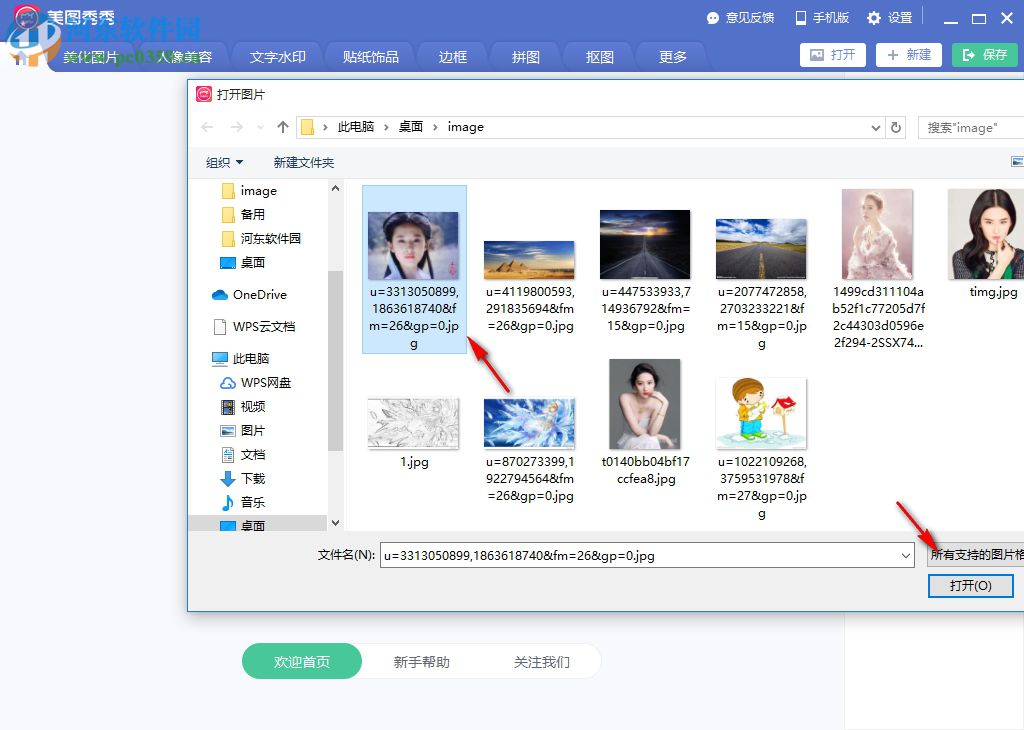Expand the 组织 (Organize) menu
Viewport: 1024px width, 730px height.
(222, 162)
